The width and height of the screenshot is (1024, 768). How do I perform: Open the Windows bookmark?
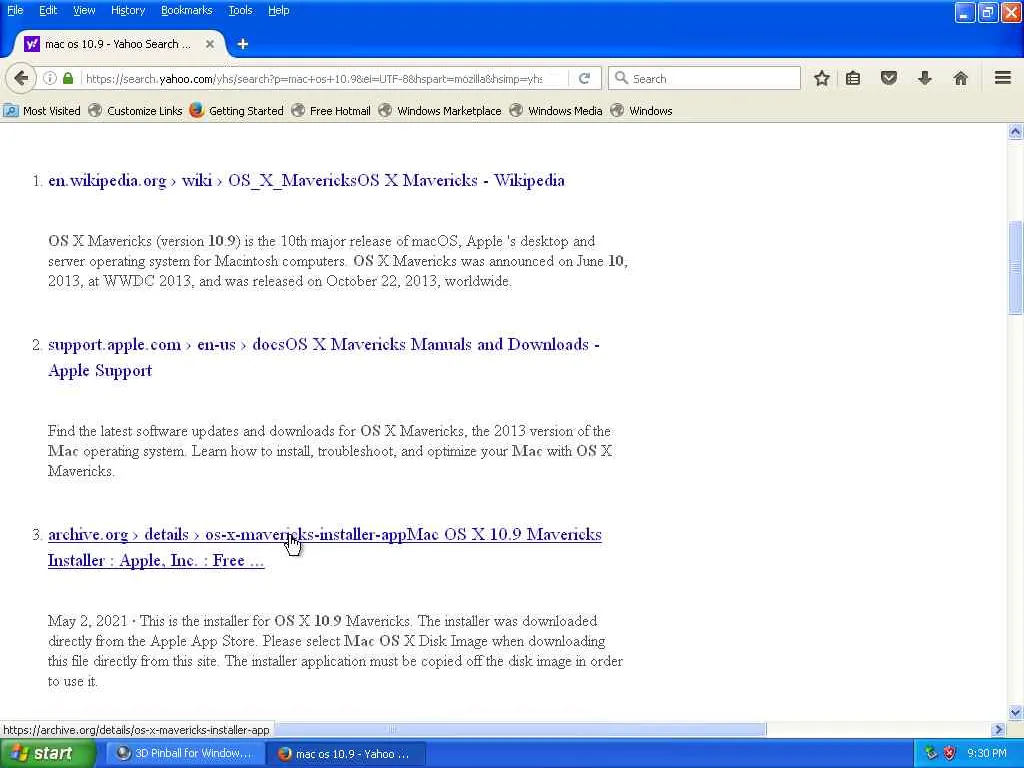[641, 110]
